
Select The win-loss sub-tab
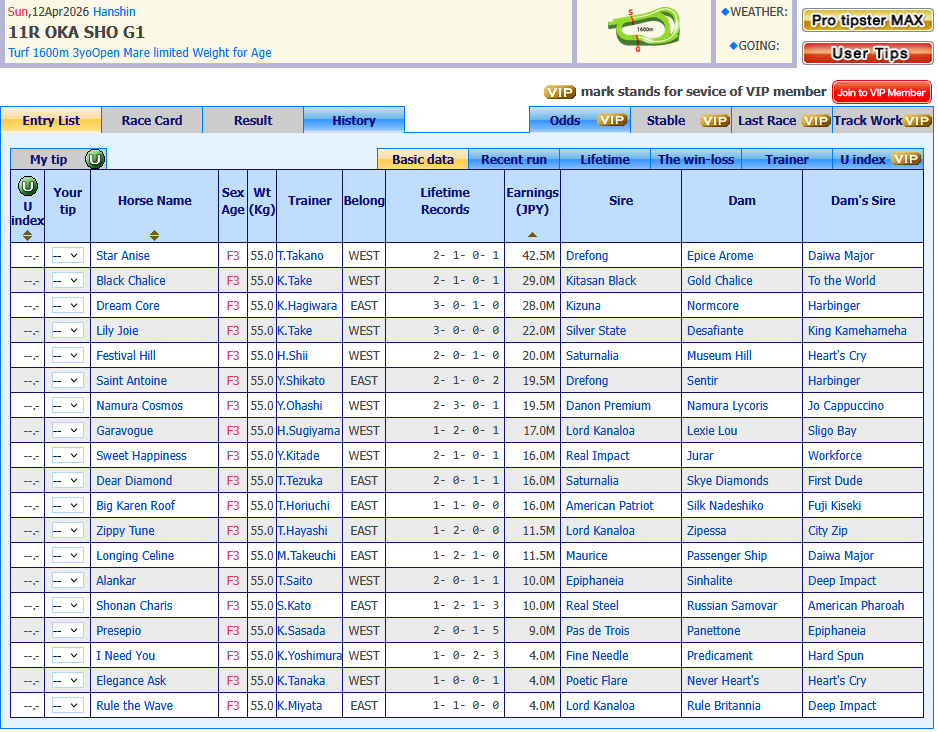click(696, 160)
